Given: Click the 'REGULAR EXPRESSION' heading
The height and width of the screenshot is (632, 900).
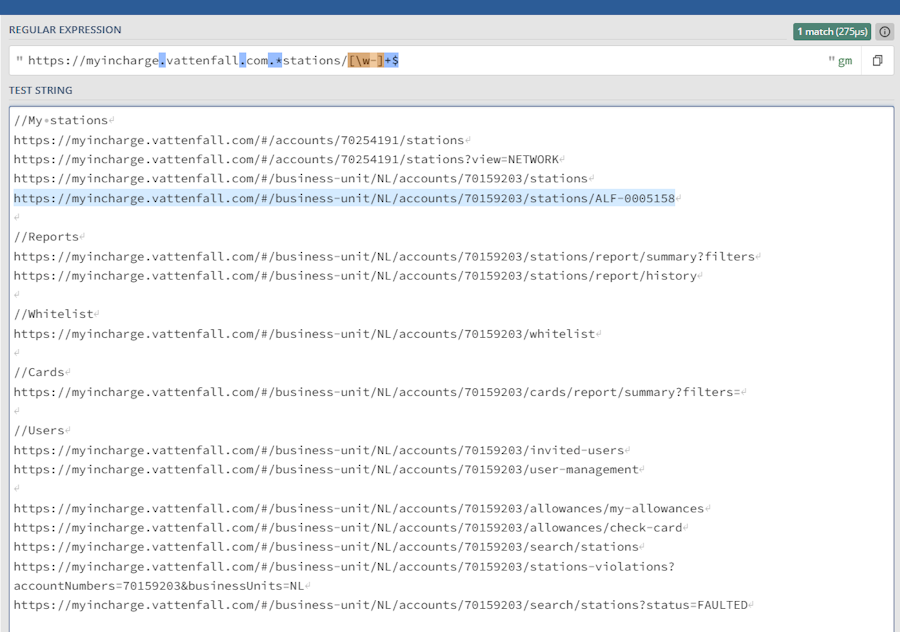Looking at the screenshot, I should coord(65,30).
